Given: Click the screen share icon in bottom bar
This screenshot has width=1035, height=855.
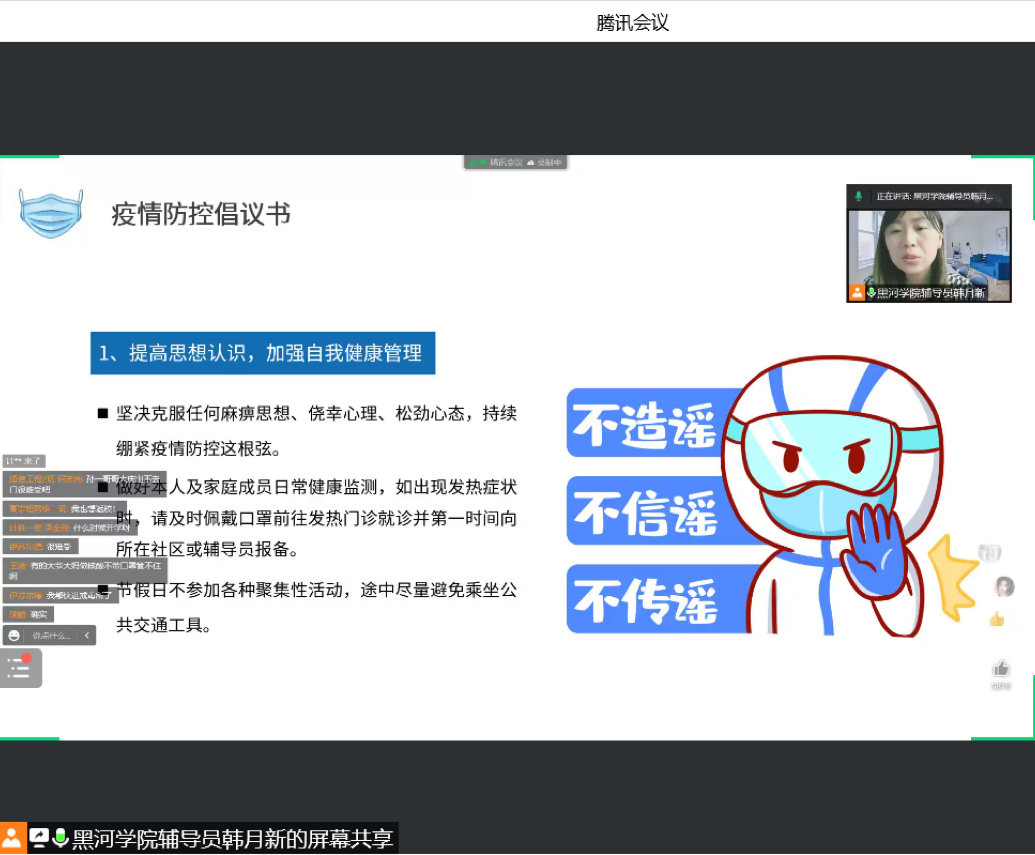Looking at the screenshot, I should coord(39,838).
